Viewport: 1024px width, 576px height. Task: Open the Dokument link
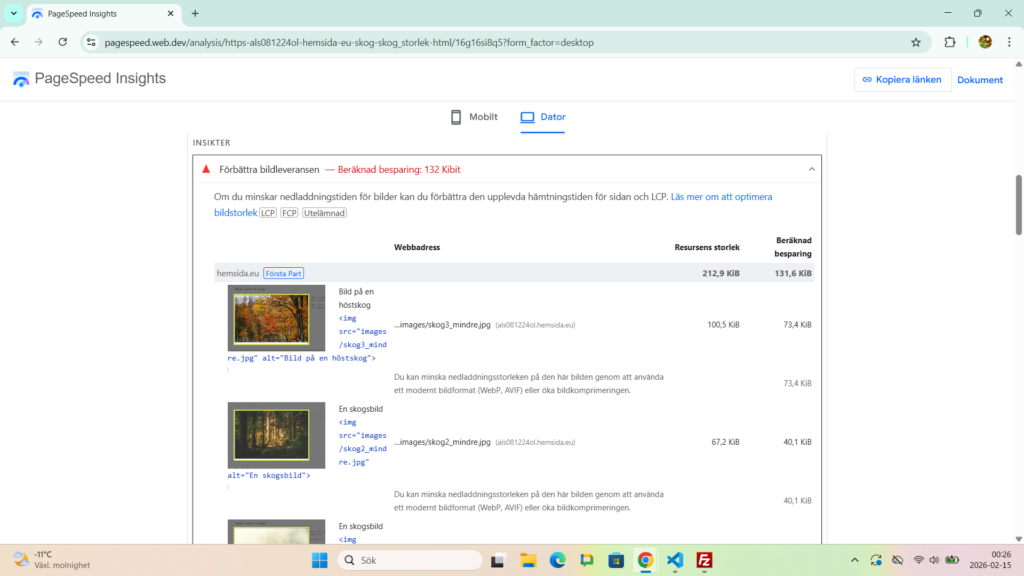[979, 80]
